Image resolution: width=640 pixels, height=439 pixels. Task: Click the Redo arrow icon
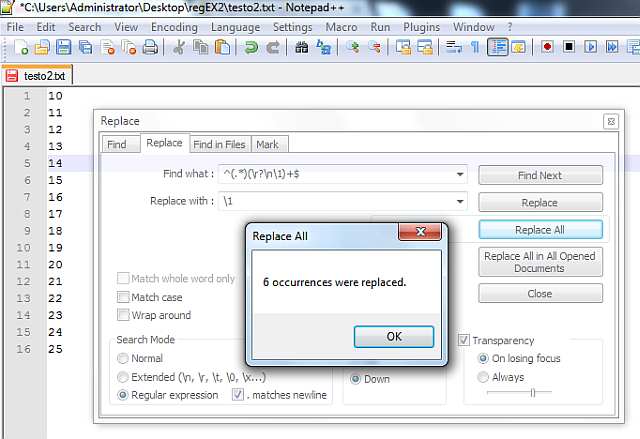[273, 47]
